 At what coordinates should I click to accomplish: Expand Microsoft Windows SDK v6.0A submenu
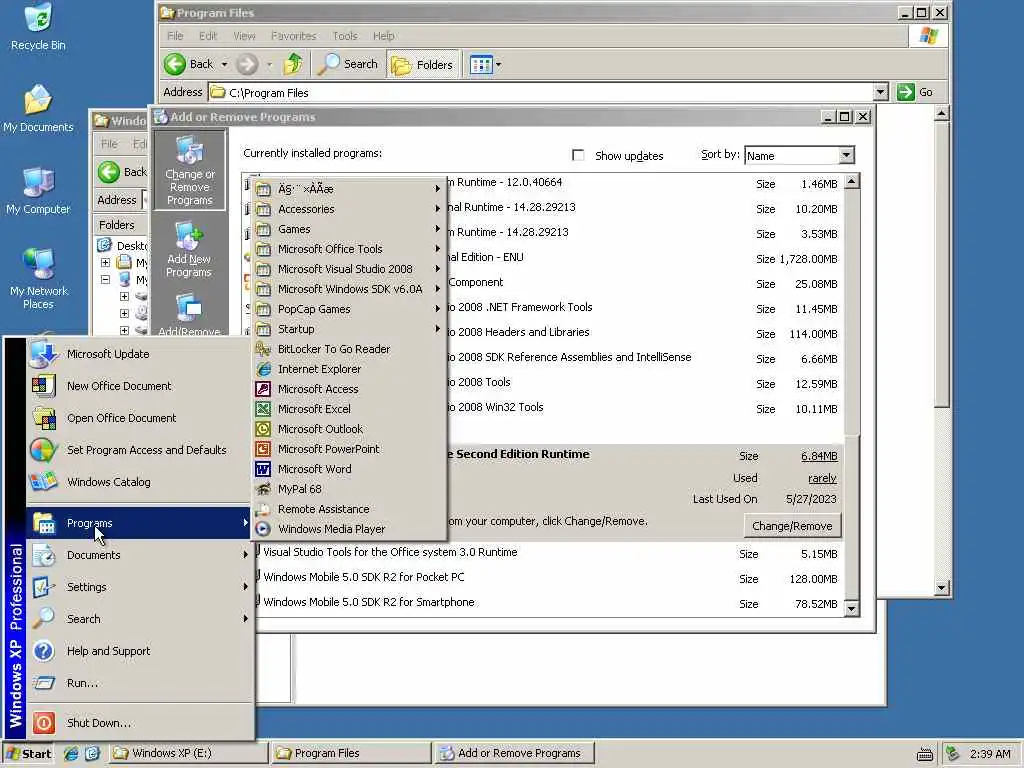point(349,289)
